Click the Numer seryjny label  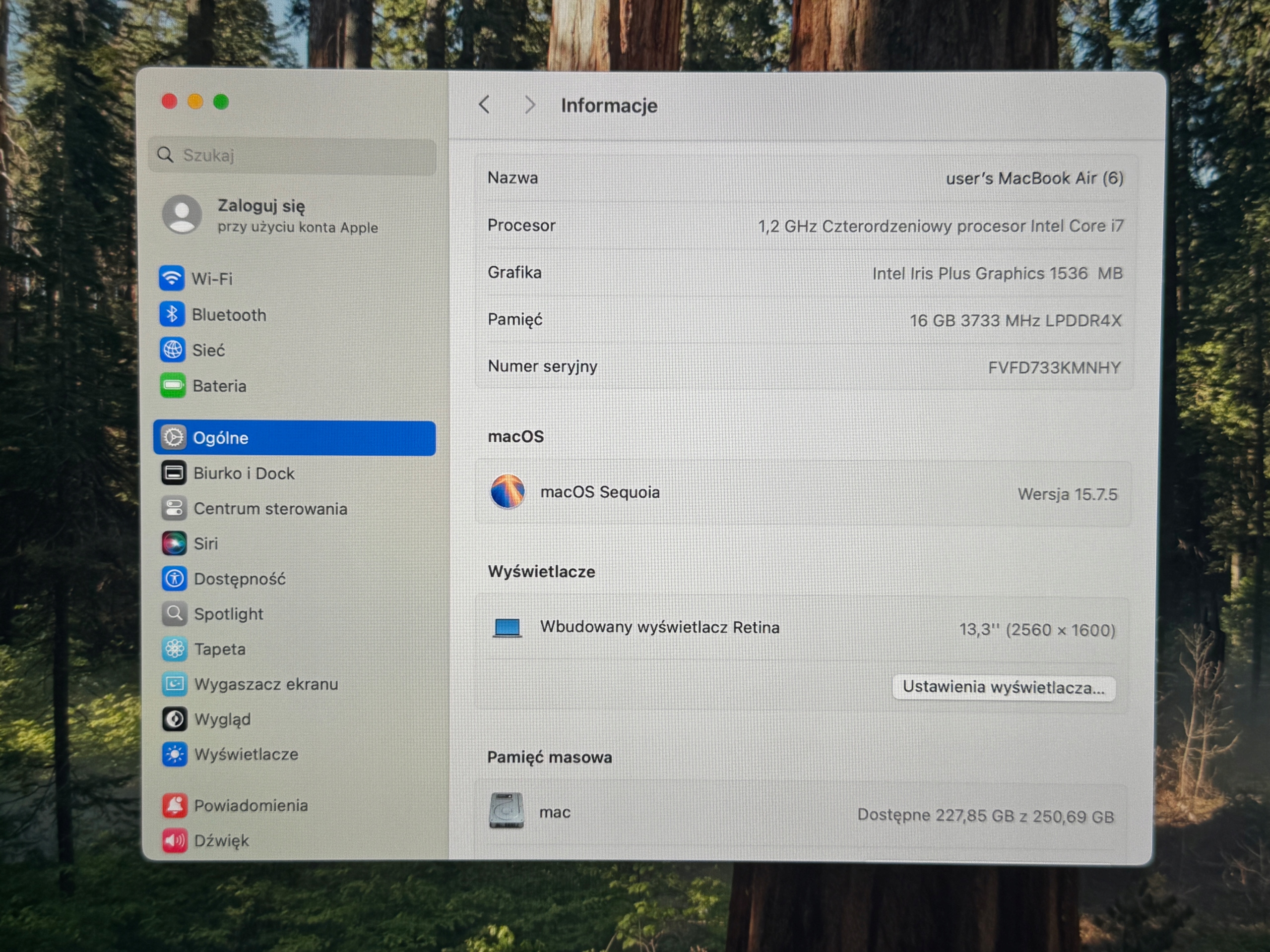(x=543, y=367)
